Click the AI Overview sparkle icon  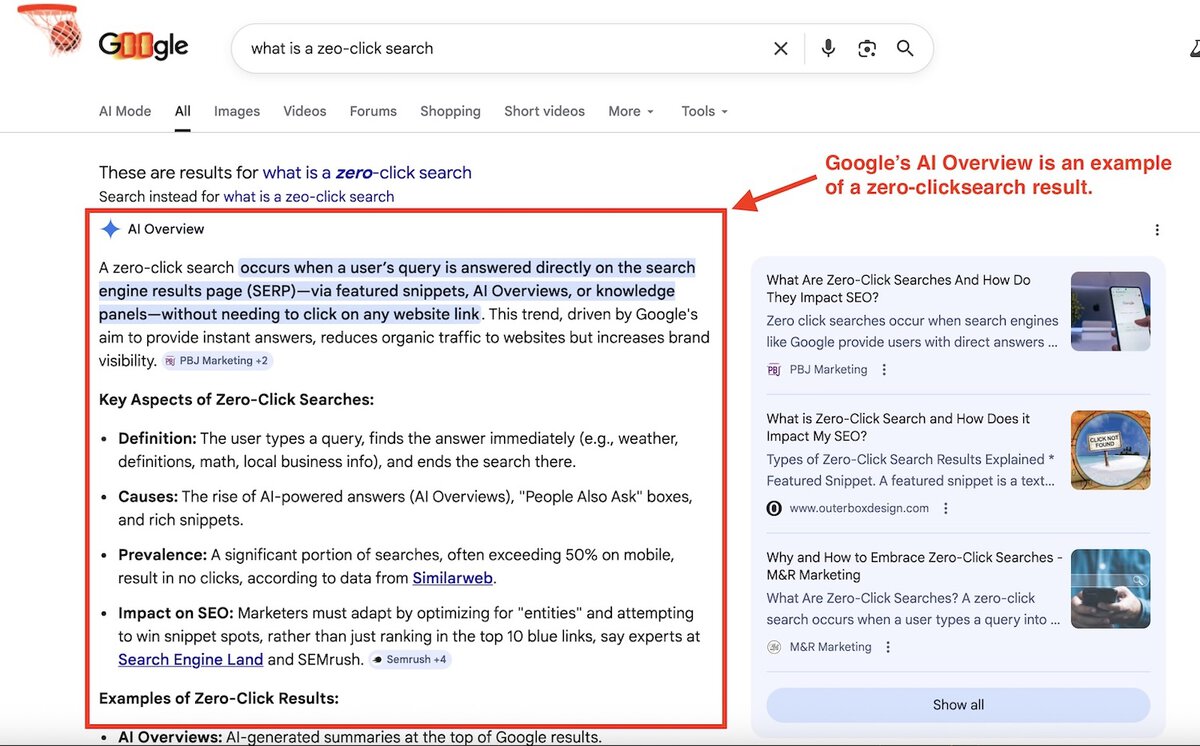point(110,229)
